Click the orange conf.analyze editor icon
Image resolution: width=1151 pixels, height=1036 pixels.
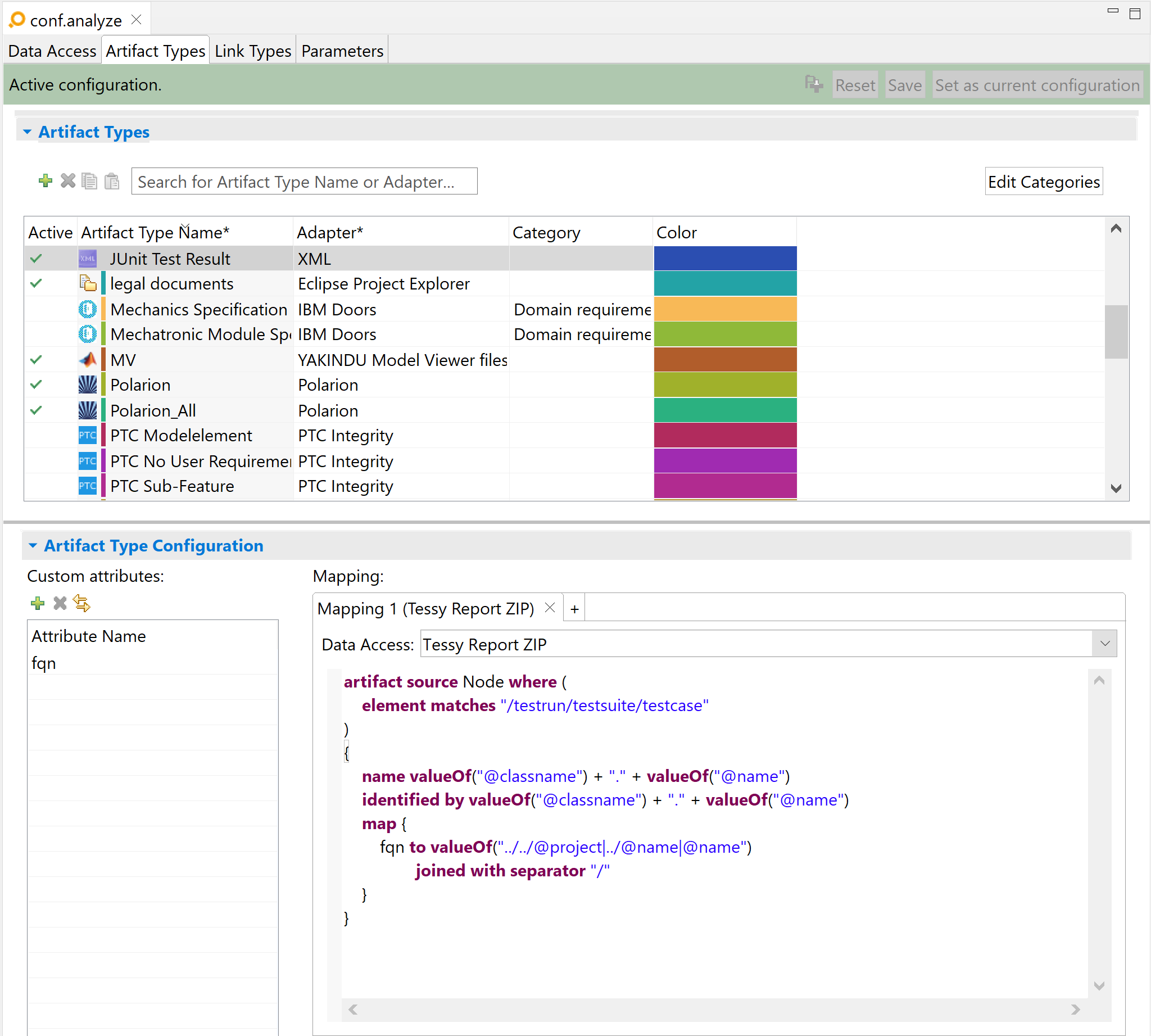click(x=17, y=20)
